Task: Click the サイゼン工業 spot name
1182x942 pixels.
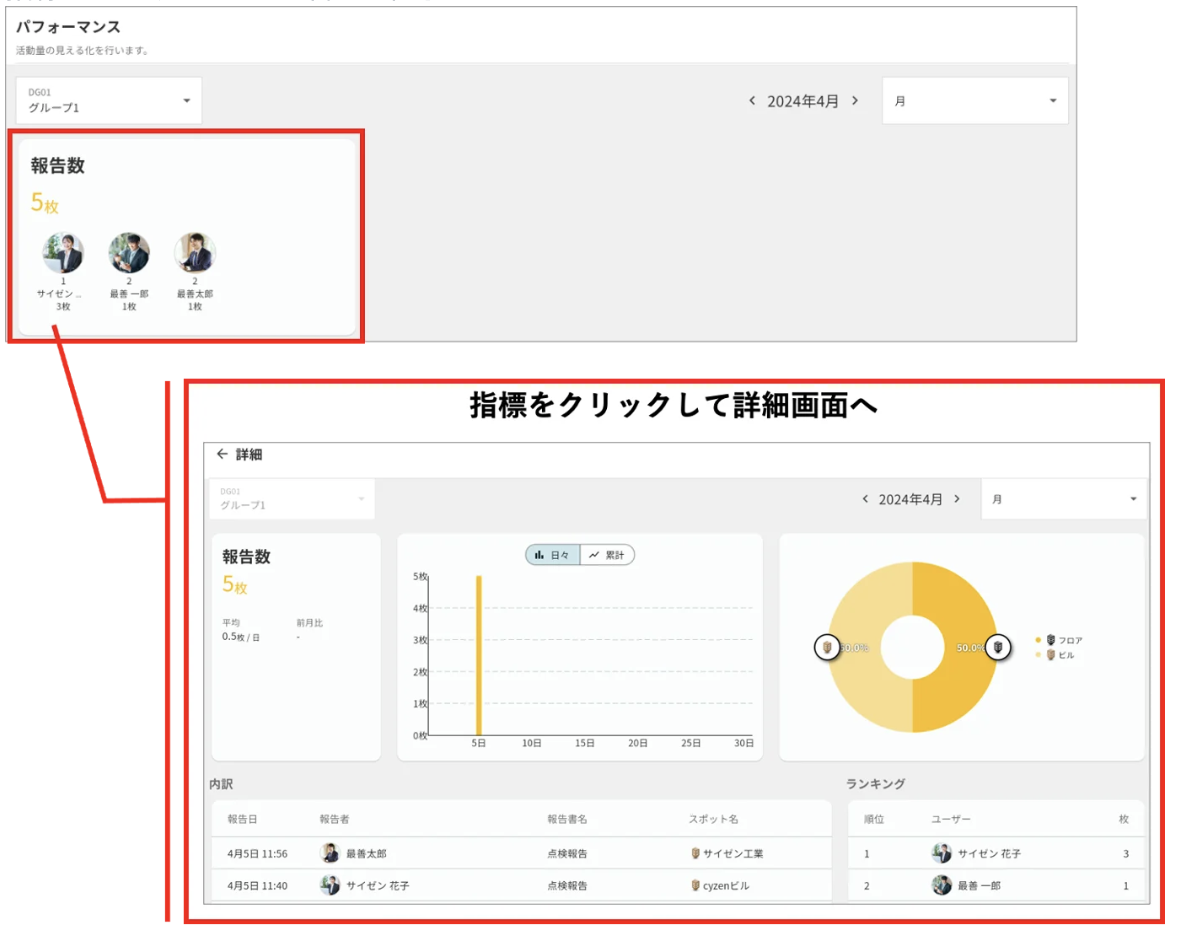Action: pos(733,853)
